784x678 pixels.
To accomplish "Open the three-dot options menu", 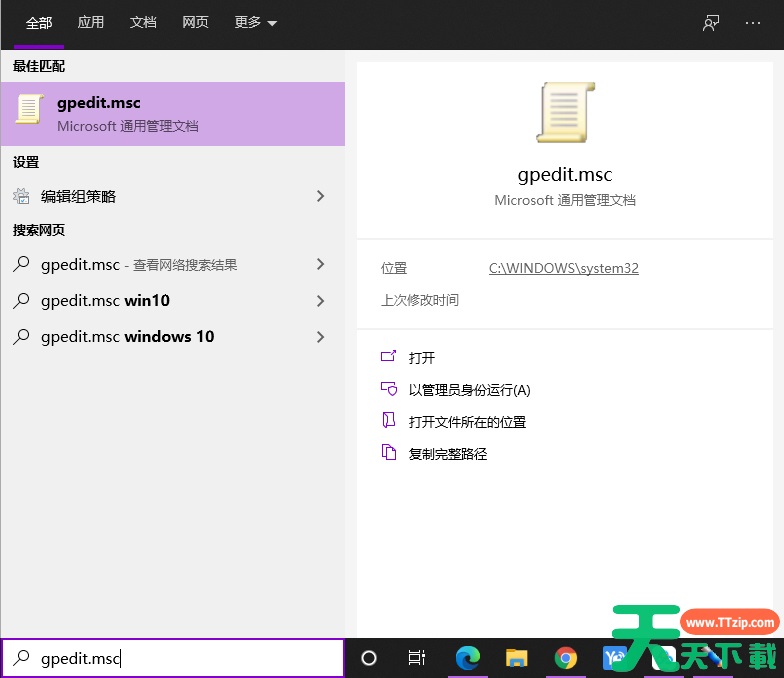I will coord(753,23).
